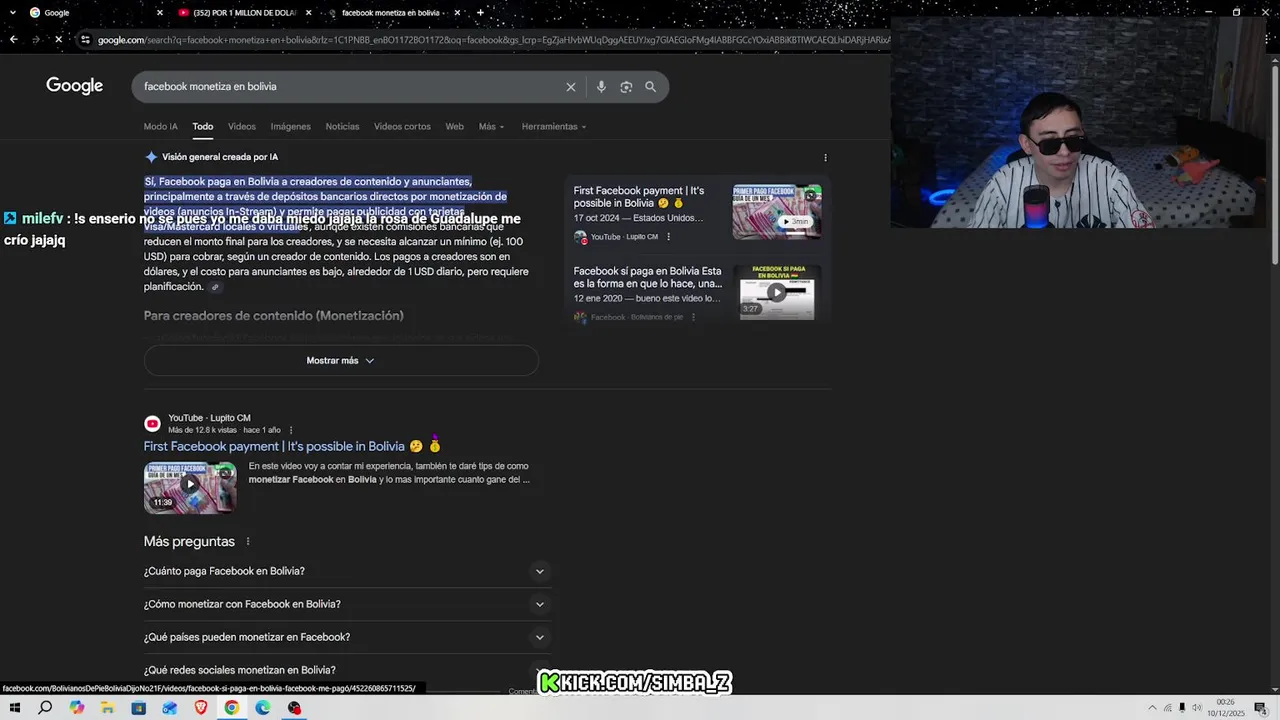Expand '¿Cómo monetizar con Facebook en Bolivia?'
The height and width of the screenshot is (720, 1280).
point(347,605)
